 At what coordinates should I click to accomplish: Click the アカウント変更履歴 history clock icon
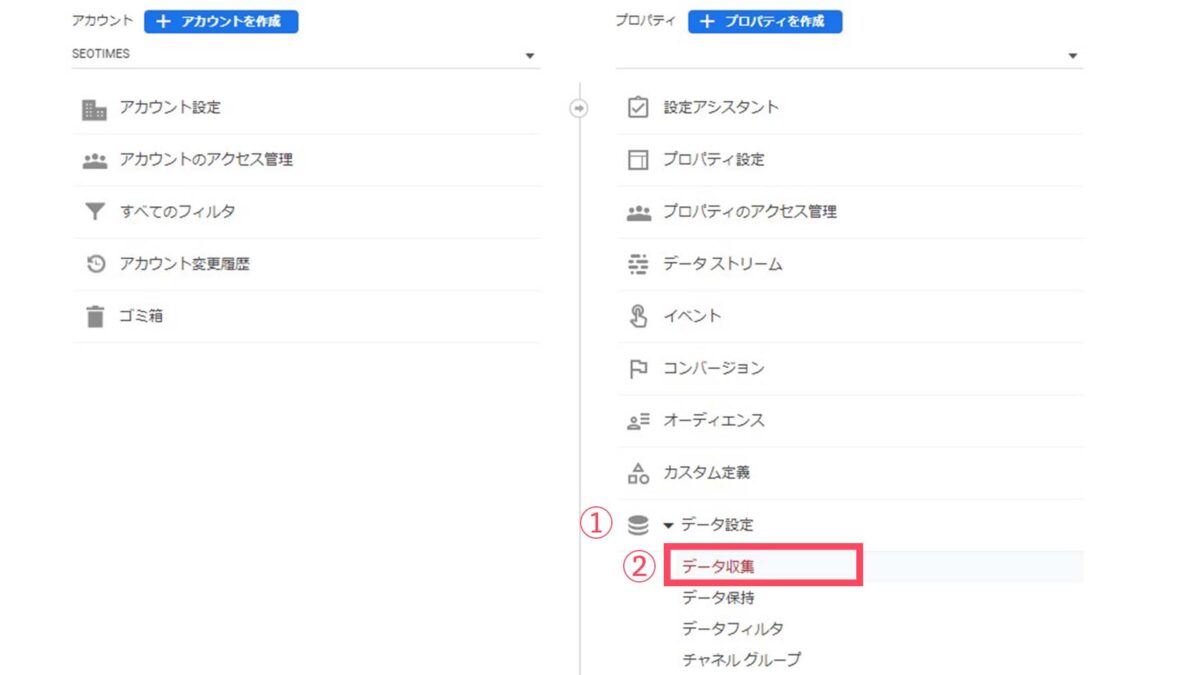(x=95, y=265)
